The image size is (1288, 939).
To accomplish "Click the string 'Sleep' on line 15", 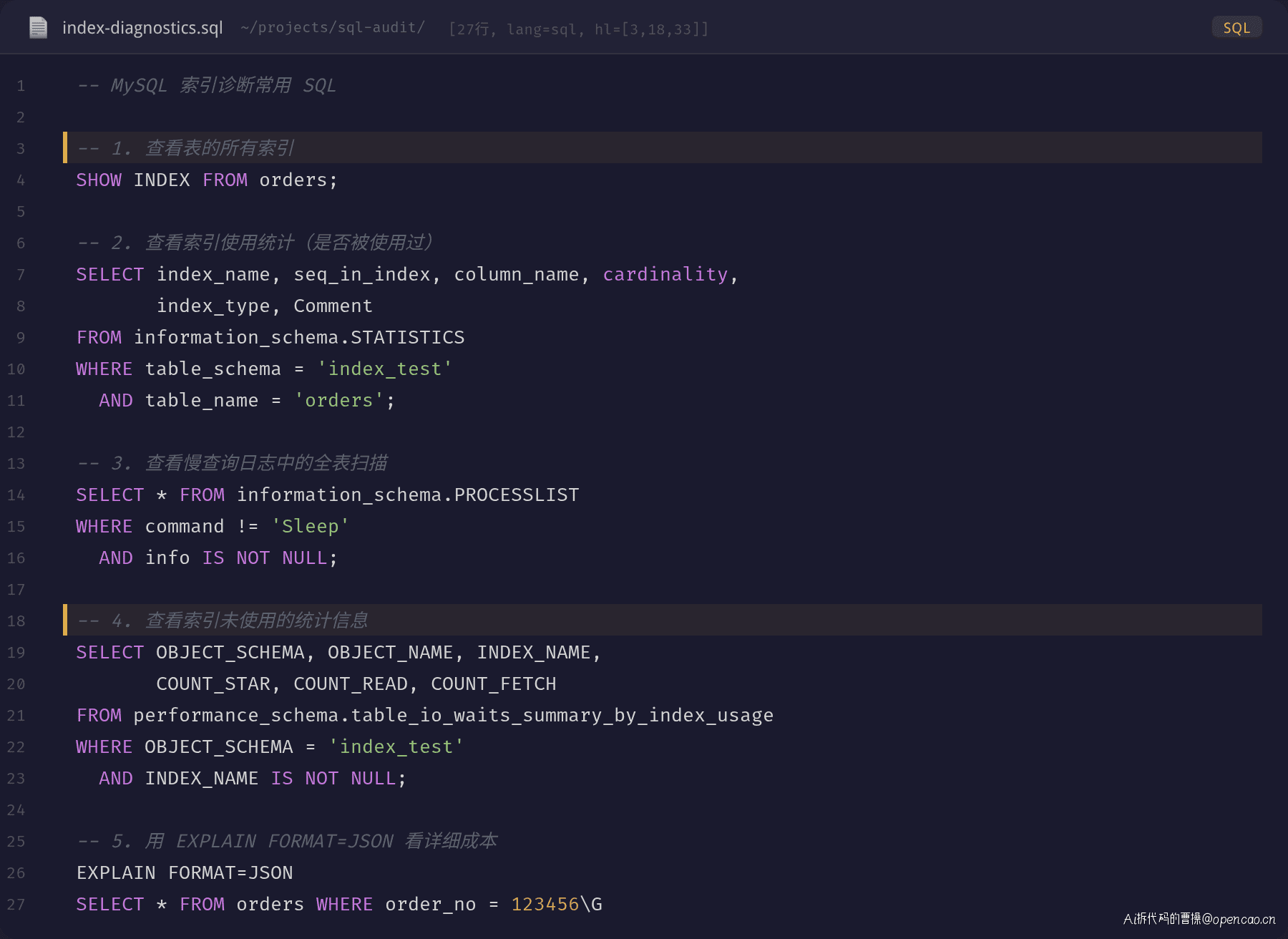I will click(x=311, y=526).
